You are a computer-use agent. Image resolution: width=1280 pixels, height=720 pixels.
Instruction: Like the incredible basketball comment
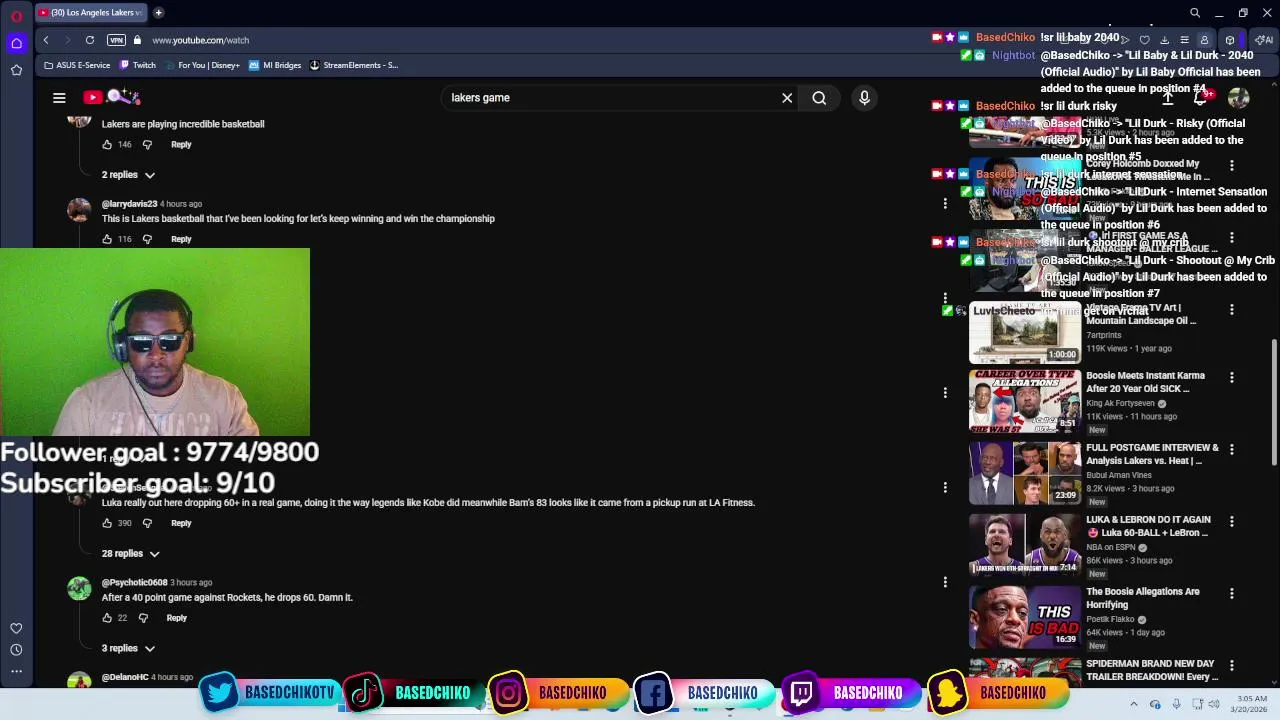coord(107,144)
